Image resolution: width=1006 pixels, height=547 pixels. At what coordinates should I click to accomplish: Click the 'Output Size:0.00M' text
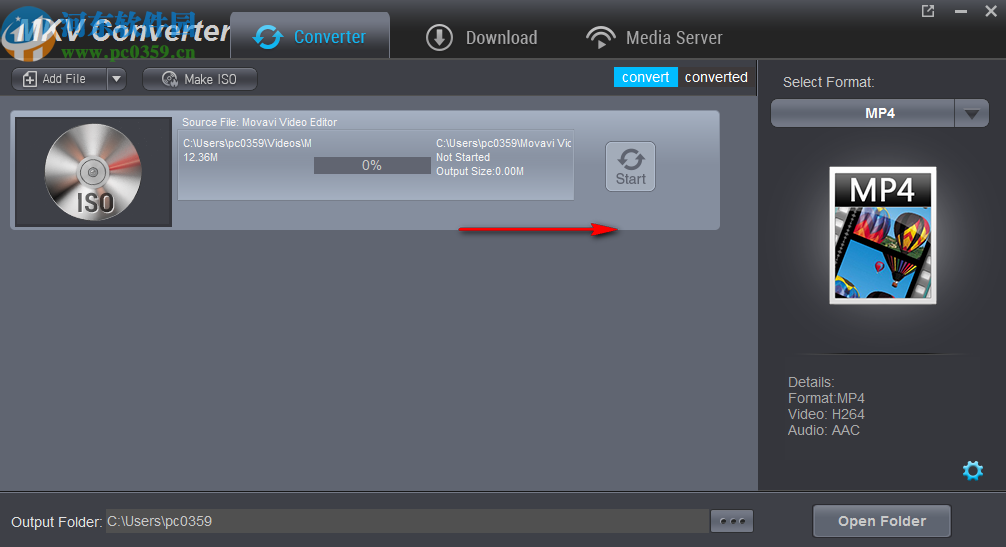tap(480, 171)
